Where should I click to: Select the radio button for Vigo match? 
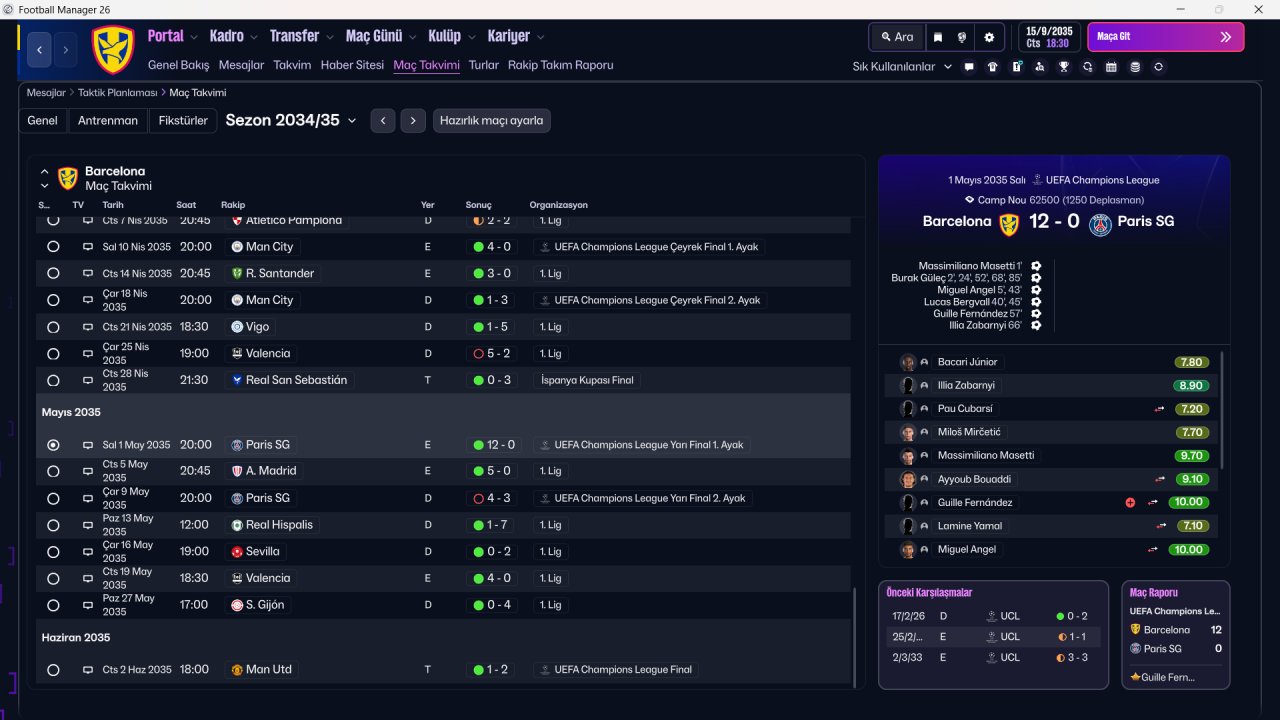(x=53, y=327)
